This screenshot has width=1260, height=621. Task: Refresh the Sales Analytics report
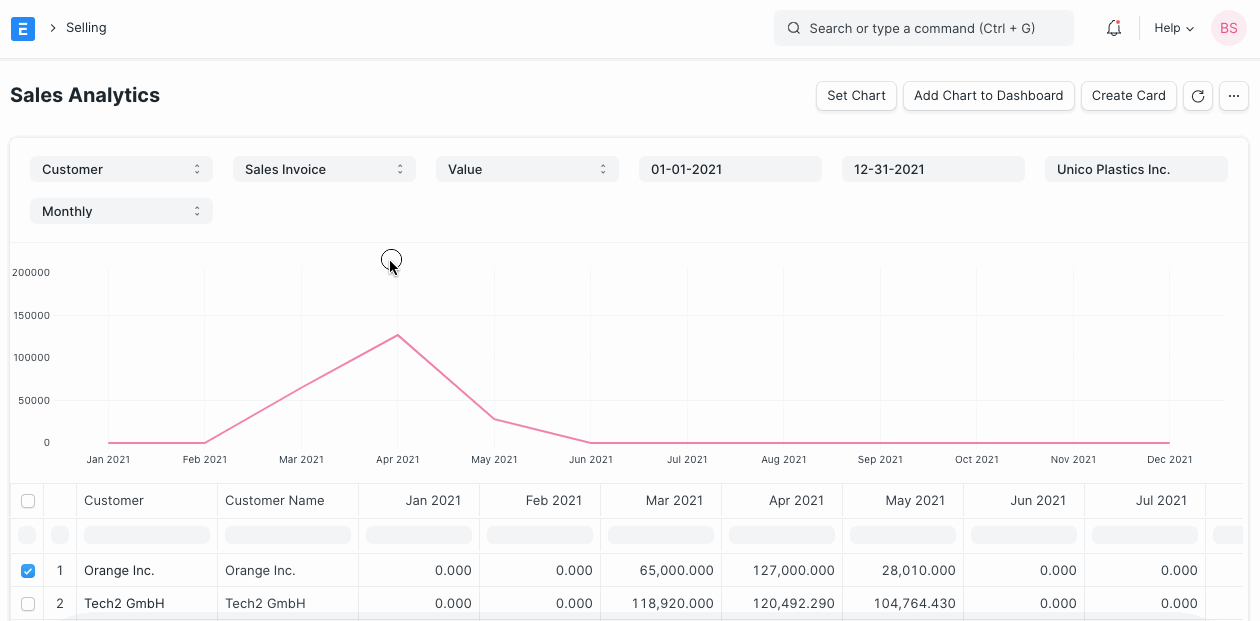point(1197,95)
